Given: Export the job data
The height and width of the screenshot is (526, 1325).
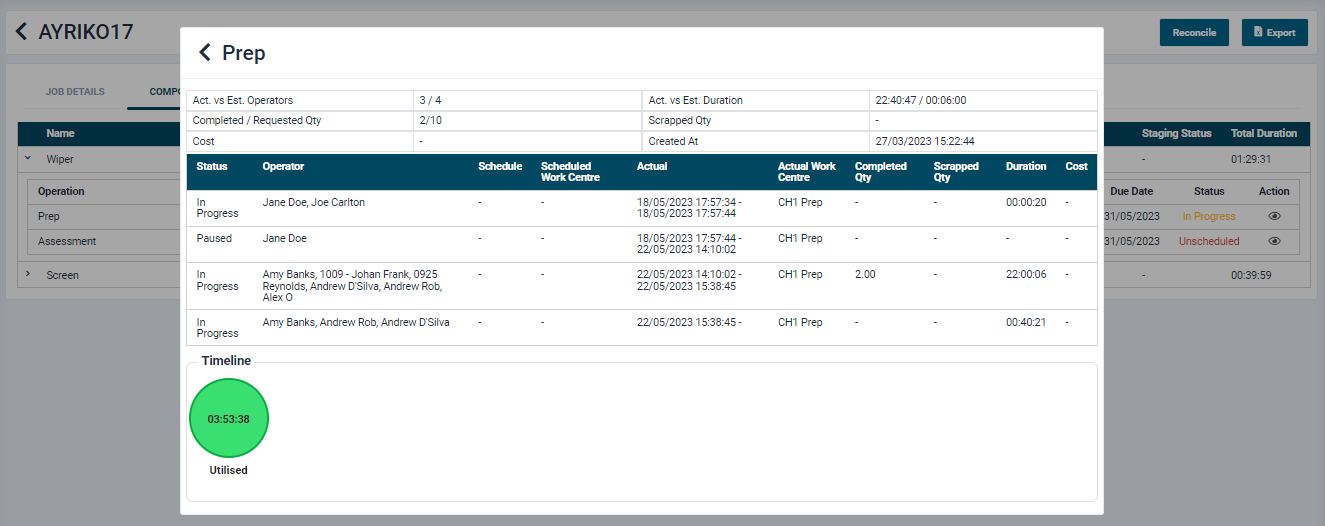Looking at the screenshot, I should (1274, 33).
